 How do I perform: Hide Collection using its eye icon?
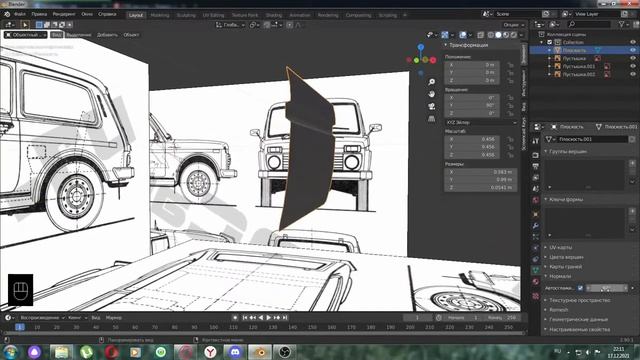coord(633,42)
